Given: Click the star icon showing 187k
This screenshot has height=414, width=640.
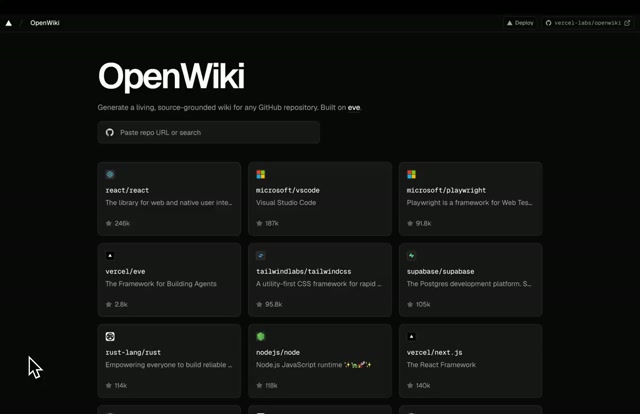Looking at the screenshot, I should tap(259, 223).
